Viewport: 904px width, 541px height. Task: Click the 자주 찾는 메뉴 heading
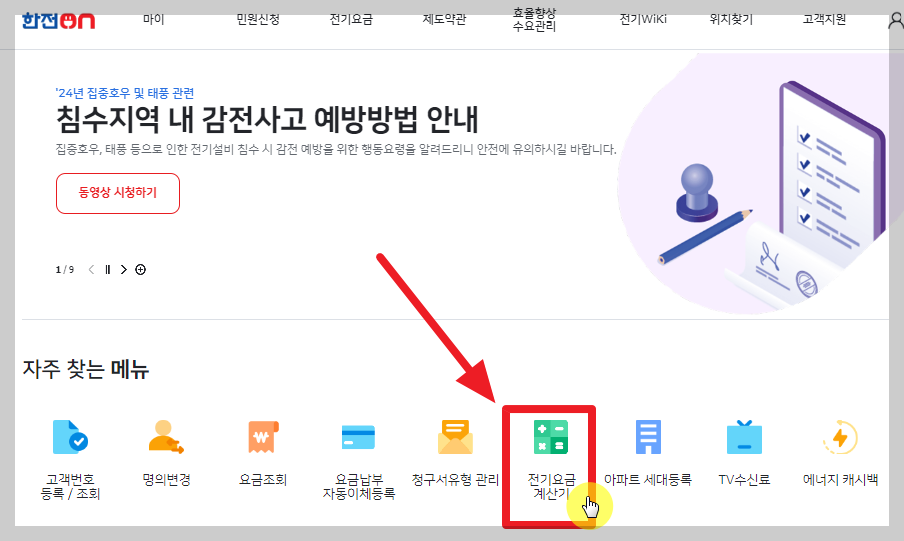click(85, 369)
